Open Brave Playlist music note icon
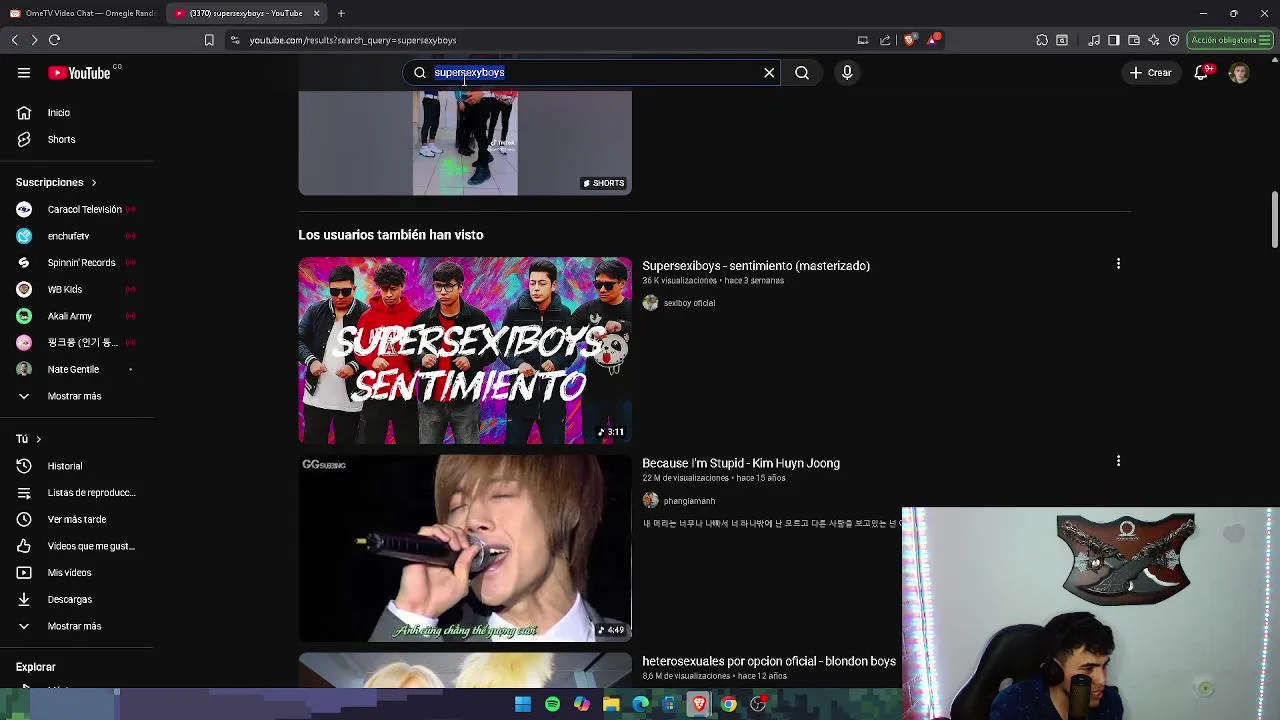The image size is (1280, 720). tap(1094, 40)
